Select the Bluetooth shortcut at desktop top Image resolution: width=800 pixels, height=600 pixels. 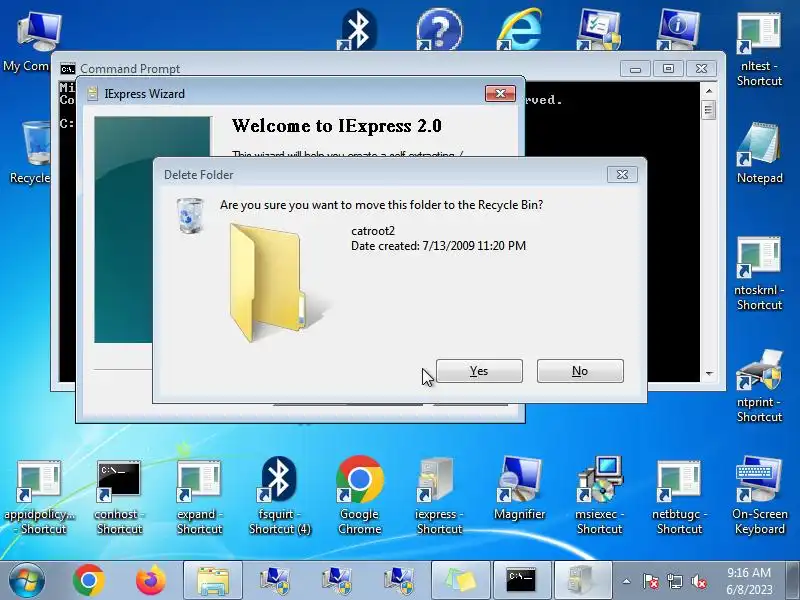pyautogui.click(x=358, y=30)
